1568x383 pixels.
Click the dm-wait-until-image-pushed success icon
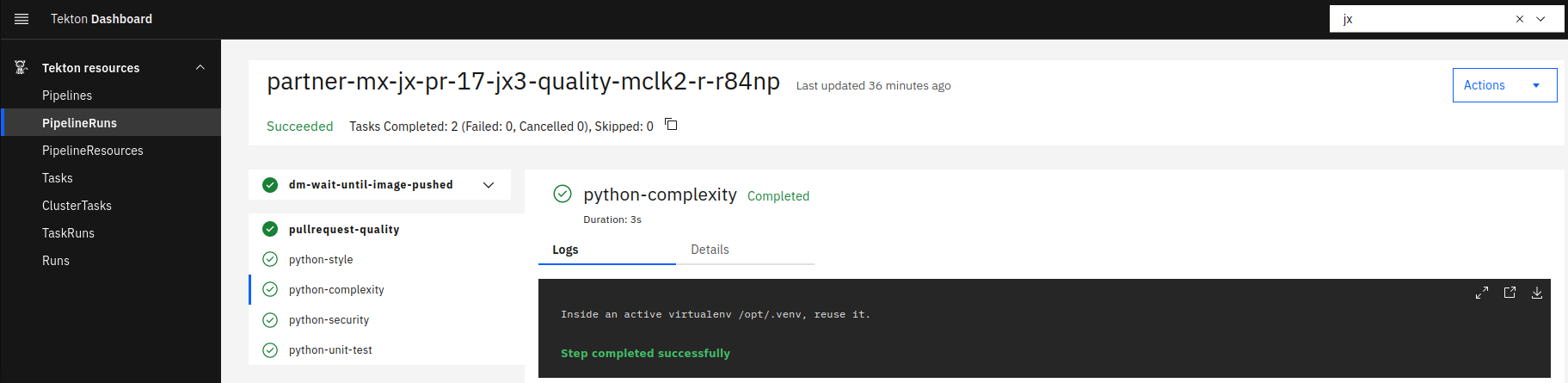point(270,185)
